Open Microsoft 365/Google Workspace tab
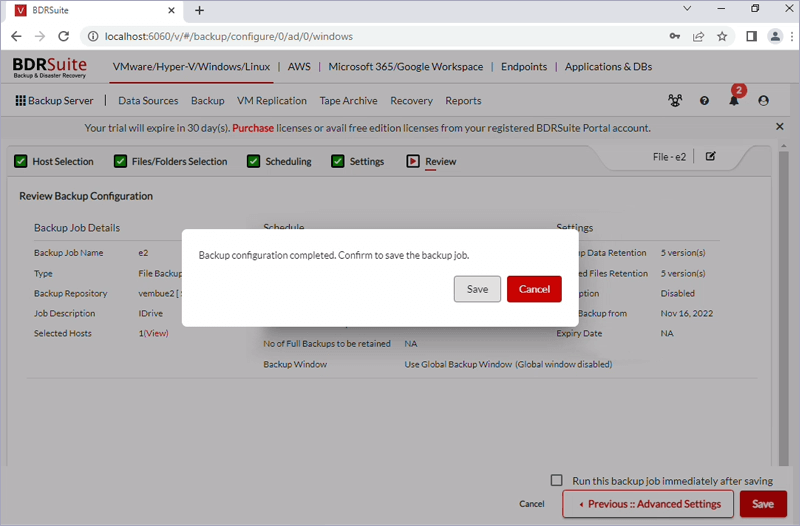 406,67
